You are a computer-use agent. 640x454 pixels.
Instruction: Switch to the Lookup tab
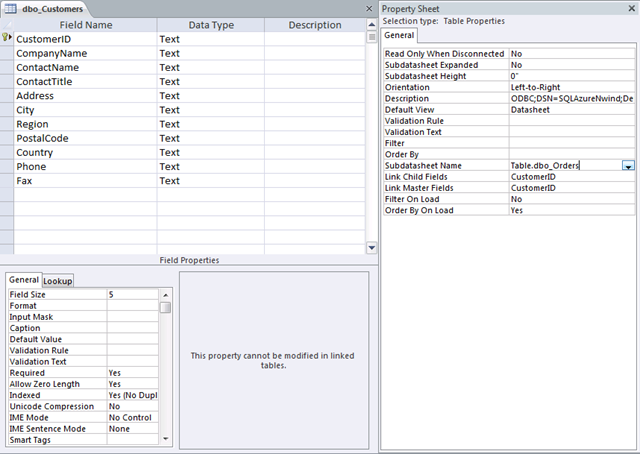pos(57,281)
